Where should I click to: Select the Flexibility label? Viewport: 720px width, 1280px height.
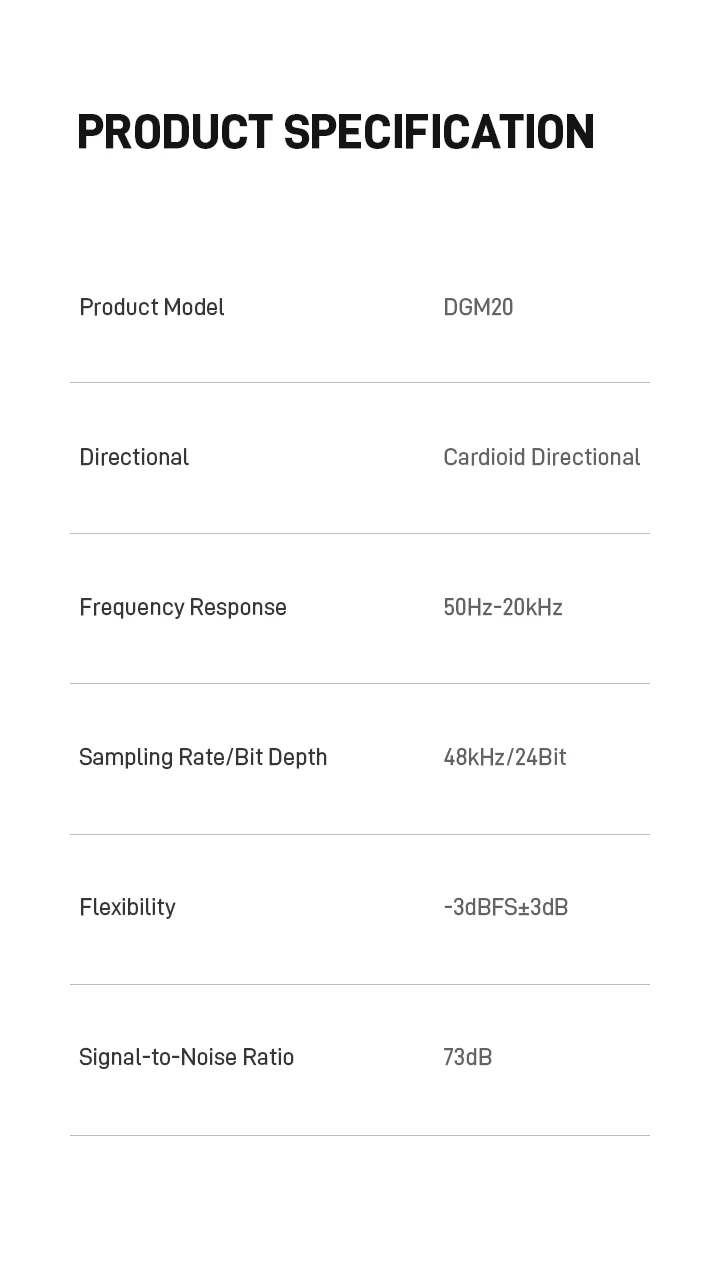point(127,908)
